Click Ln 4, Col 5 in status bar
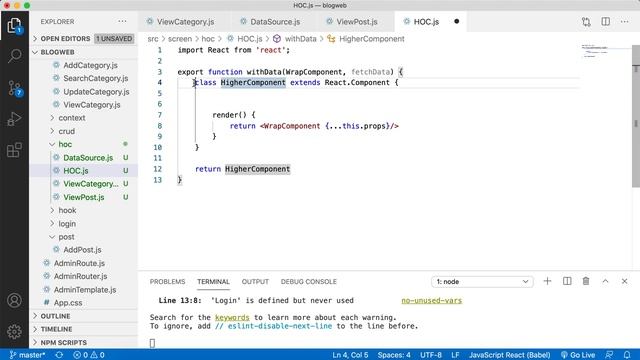 coord(350,355)
